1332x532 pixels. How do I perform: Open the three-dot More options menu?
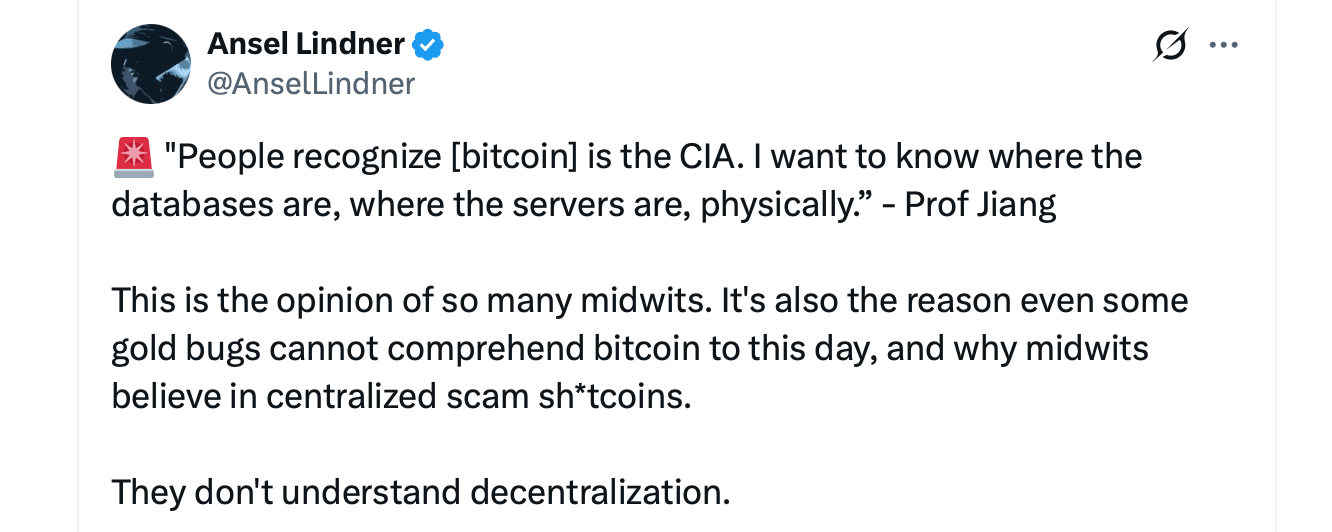coord(1224,45)
